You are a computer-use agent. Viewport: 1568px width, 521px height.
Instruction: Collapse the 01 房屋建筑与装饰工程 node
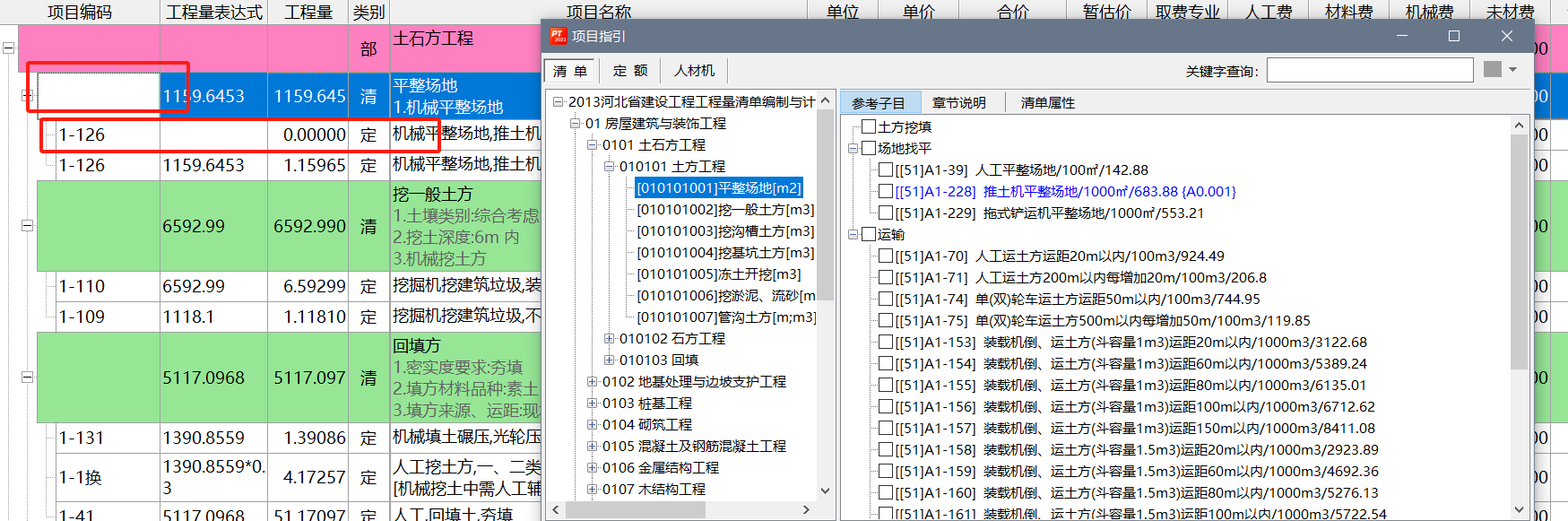pos(575,124)
